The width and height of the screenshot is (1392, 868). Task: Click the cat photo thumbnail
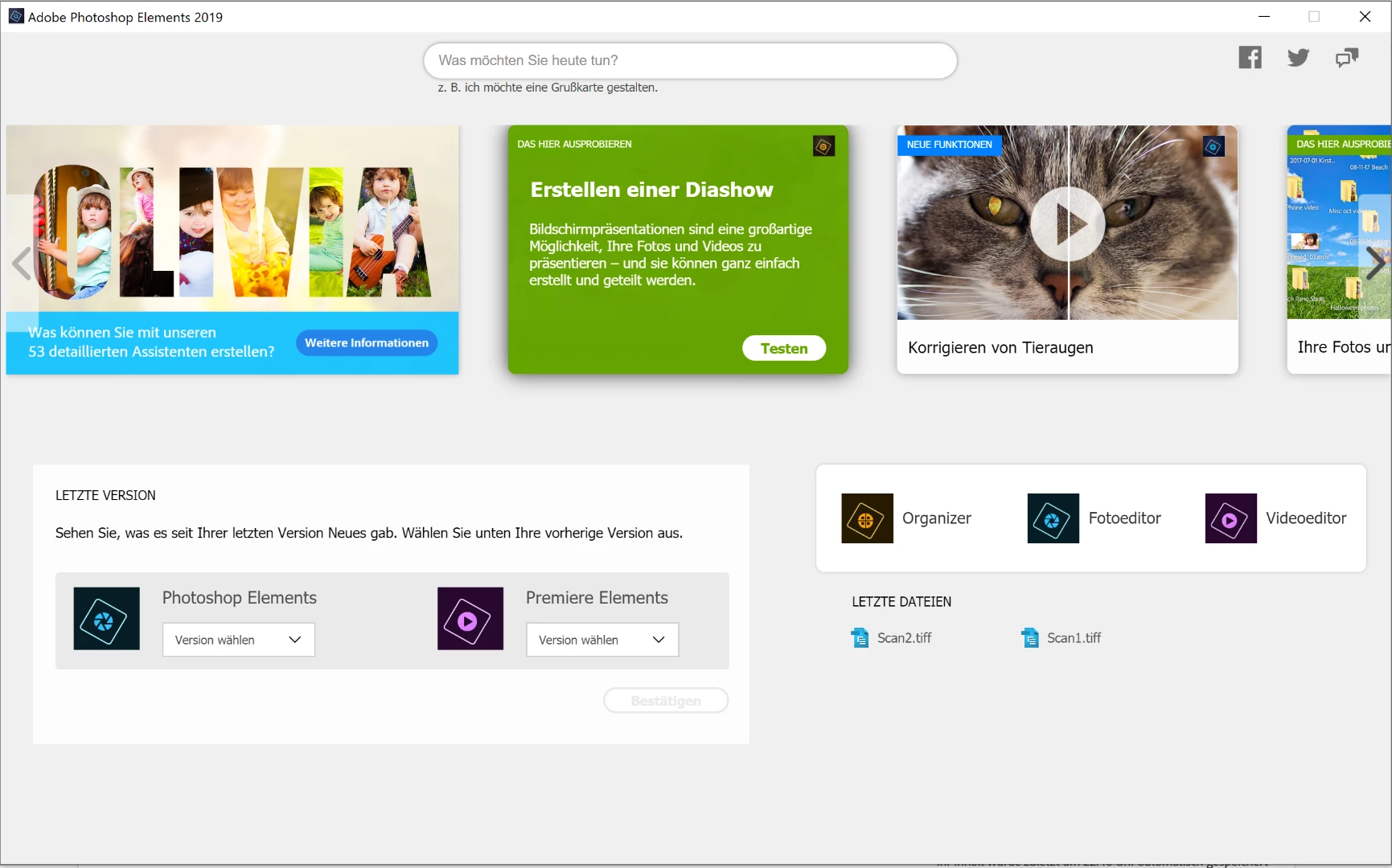click(x=1067, y=223)
